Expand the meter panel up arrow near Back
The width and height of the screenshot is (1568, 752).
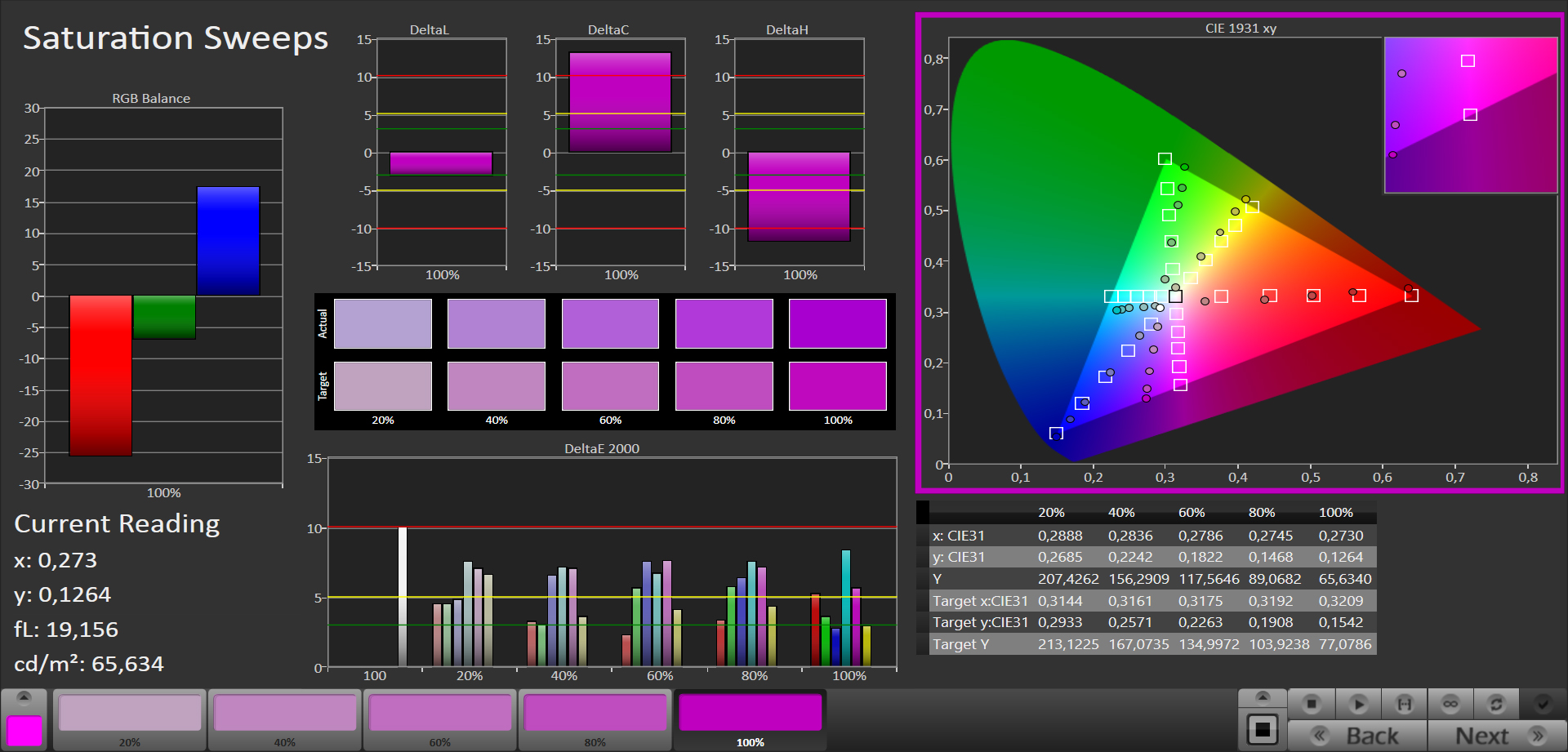pos(1263,697)
